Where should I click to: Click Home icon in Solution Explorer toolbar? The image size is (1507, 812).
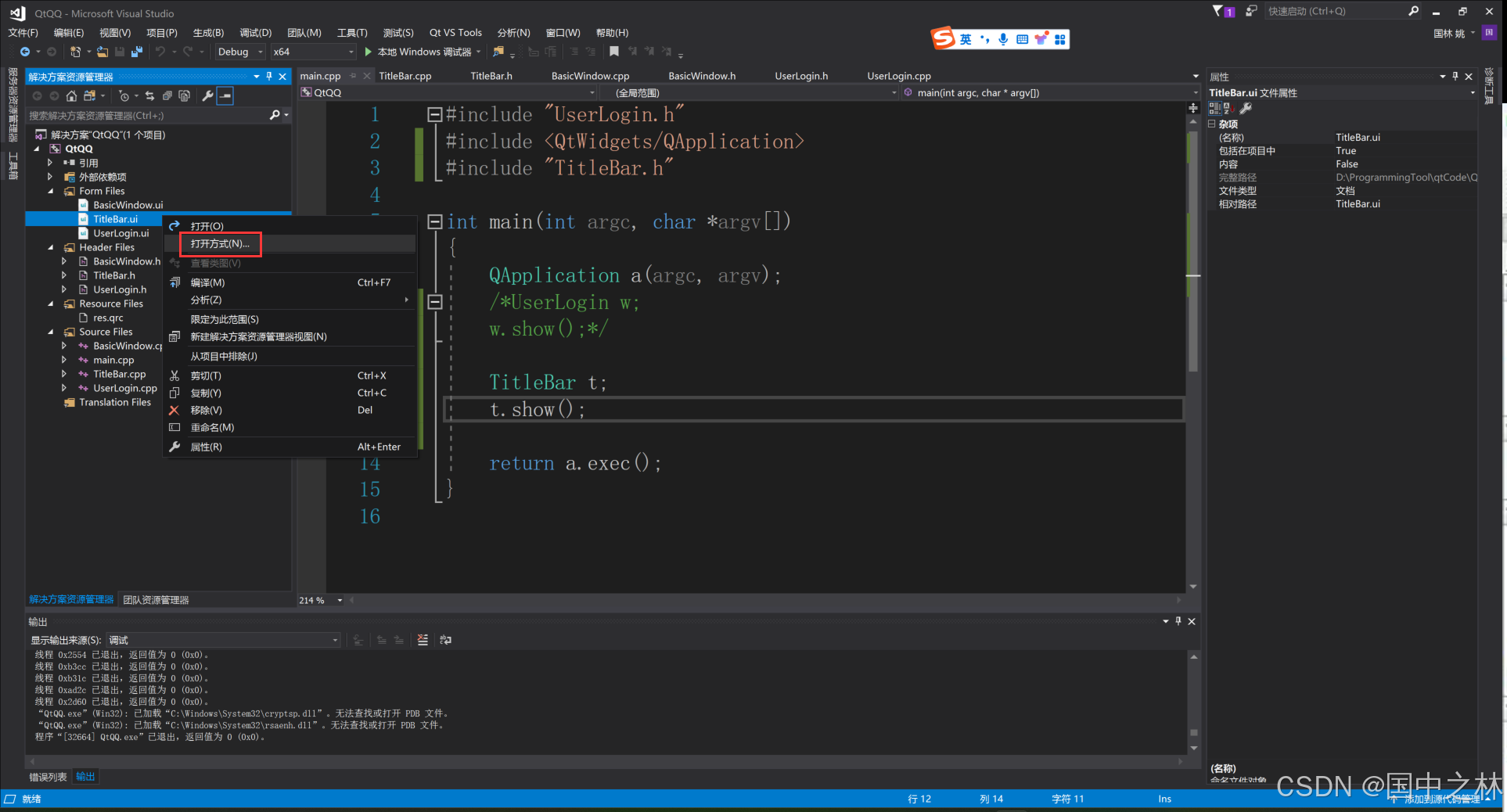click(71, 95)
